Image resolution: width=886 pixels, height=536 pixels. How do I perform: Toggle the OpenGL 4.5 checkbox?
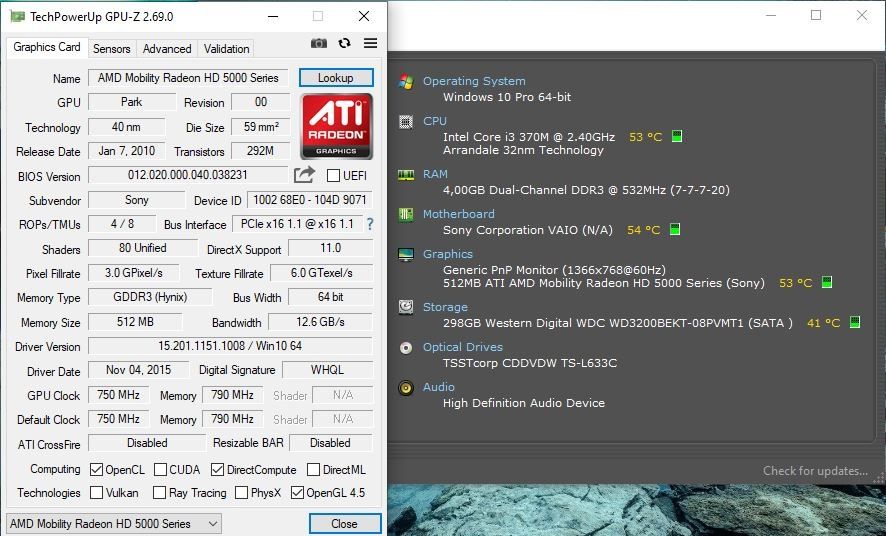tap(297, 493)
